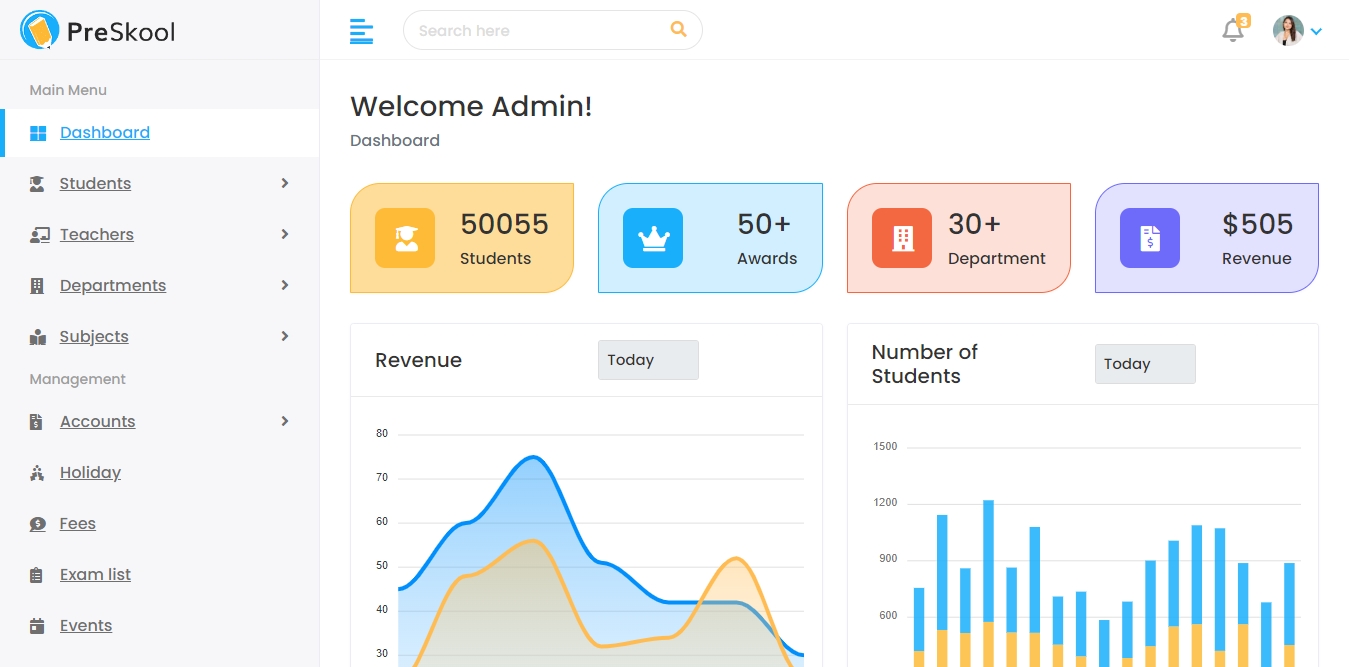Open the notifications bell
The height and width of the screenshot is (667, 1349).
click(1233, 31)
